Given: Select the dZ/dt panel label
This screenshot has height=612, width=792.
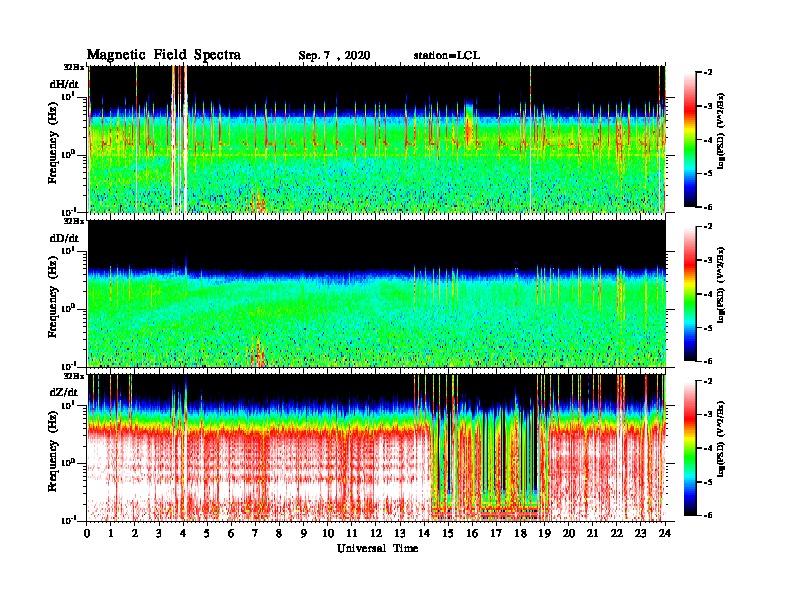Looking at the screenshot, I should [64, 392].
